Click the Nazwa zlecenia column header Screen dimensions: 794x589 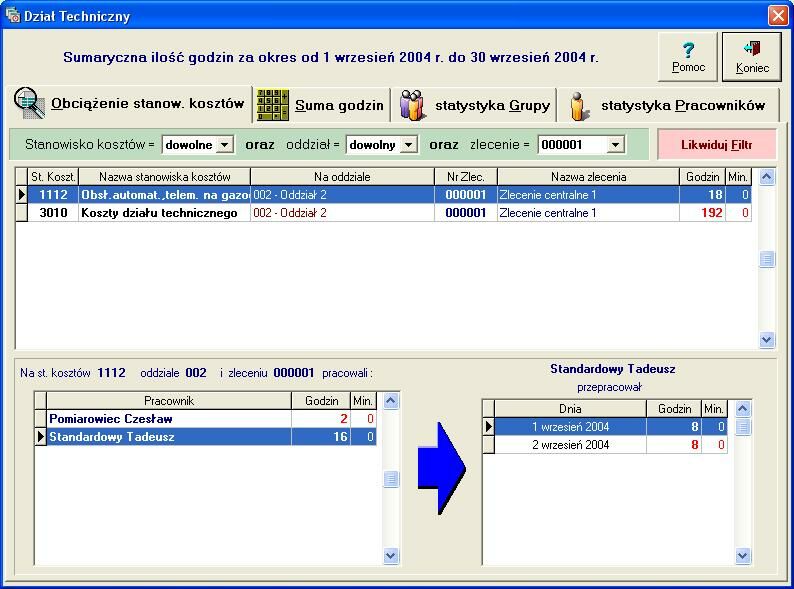pyautogui.click(x=588, y=177)
